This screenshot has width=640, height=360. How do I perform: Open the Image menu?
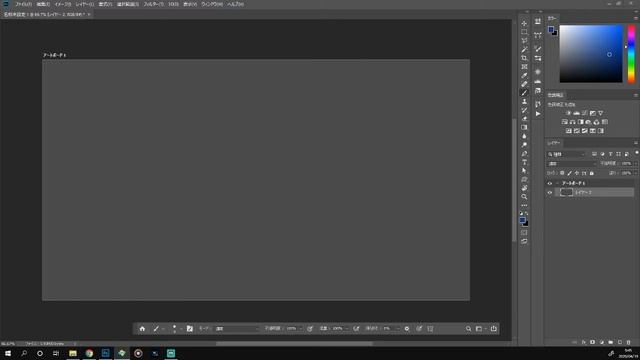62,4
